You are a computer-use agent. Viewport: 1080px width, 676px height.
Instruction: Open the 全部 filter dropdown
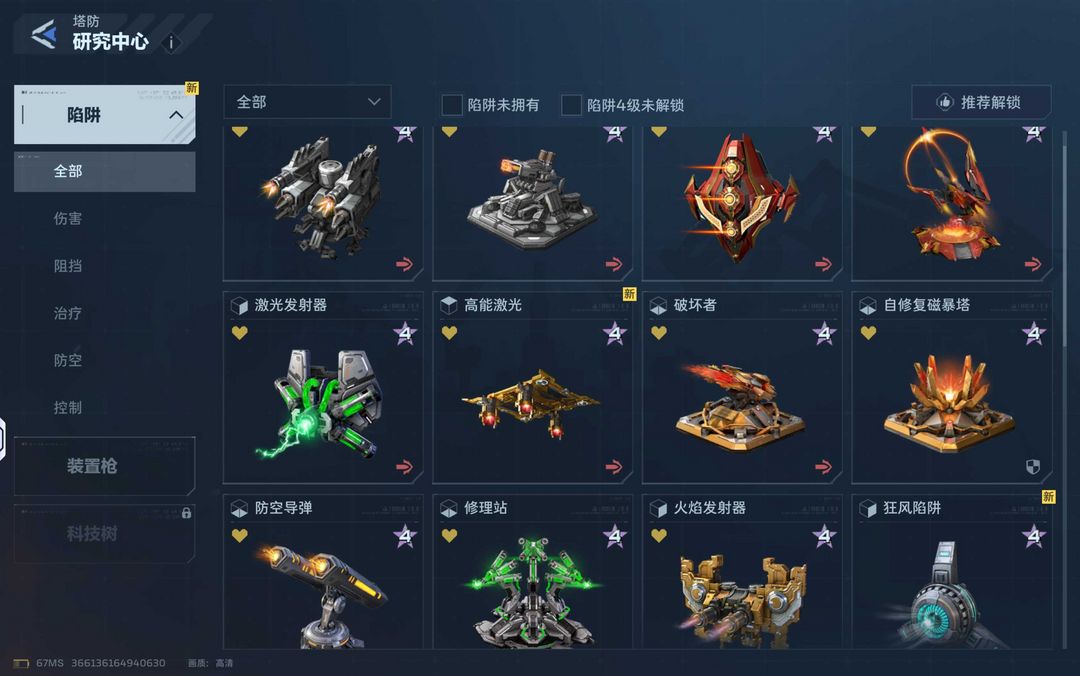pyautogui.click(x=307, y=102)
